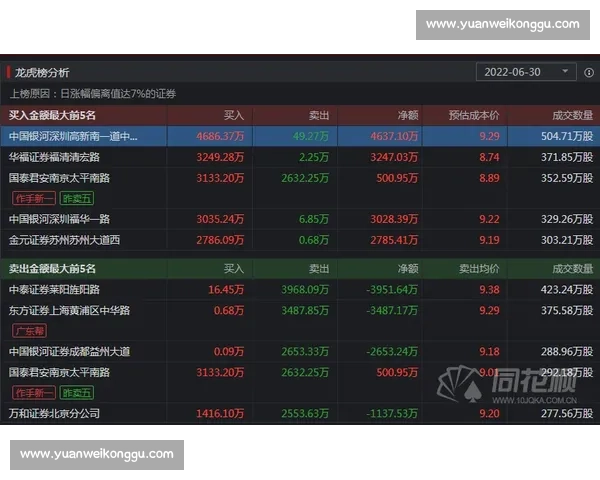Click the 买入 column header in the buyers table
Viewport: 600px width, 480px height.
pos(233,115)
